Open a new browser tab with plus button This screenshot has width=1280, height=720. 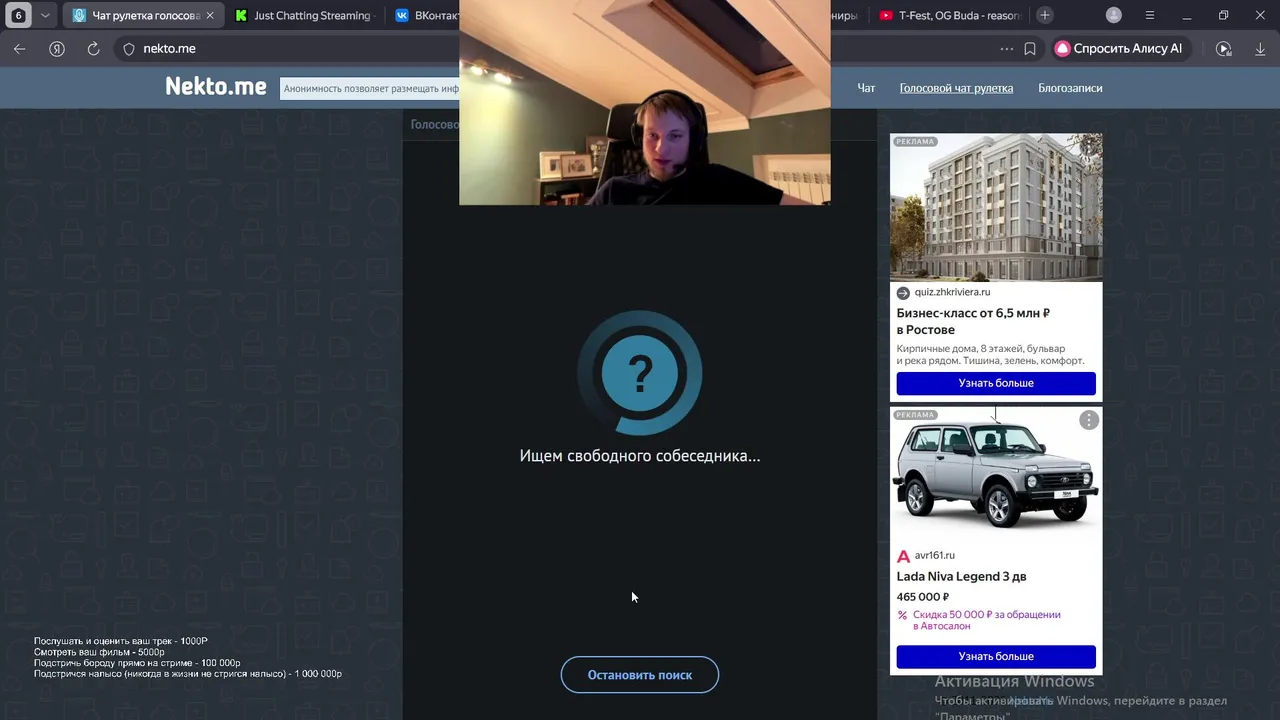point(1045,15)
